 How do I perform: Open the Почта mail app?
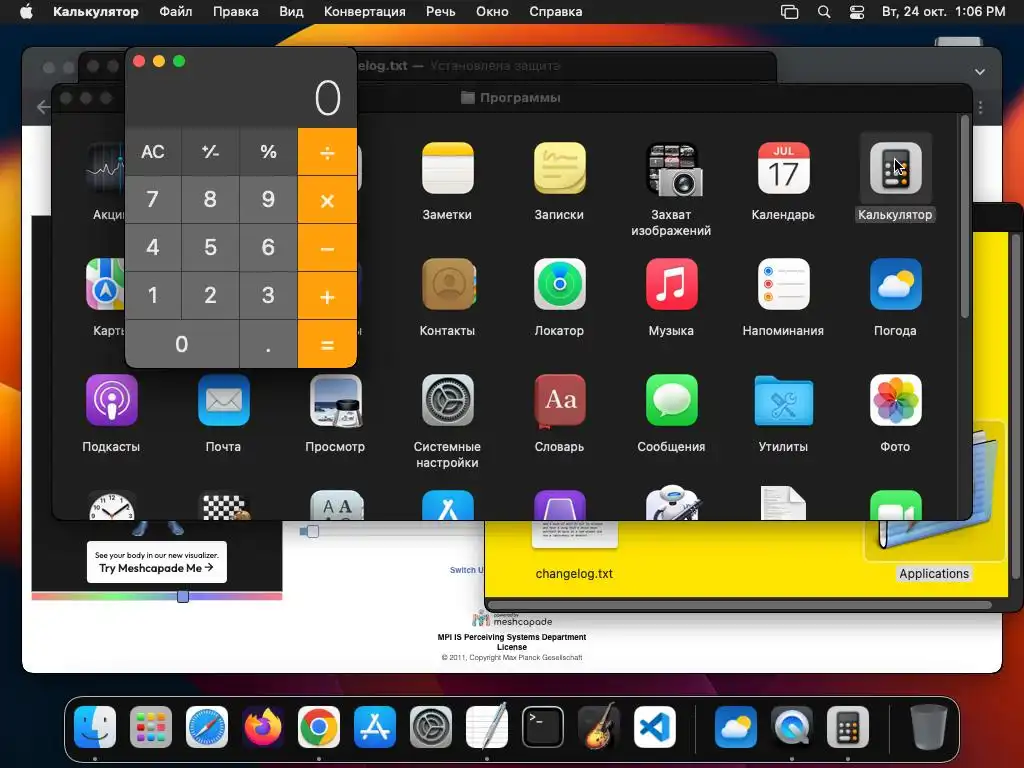coord(223,400)
